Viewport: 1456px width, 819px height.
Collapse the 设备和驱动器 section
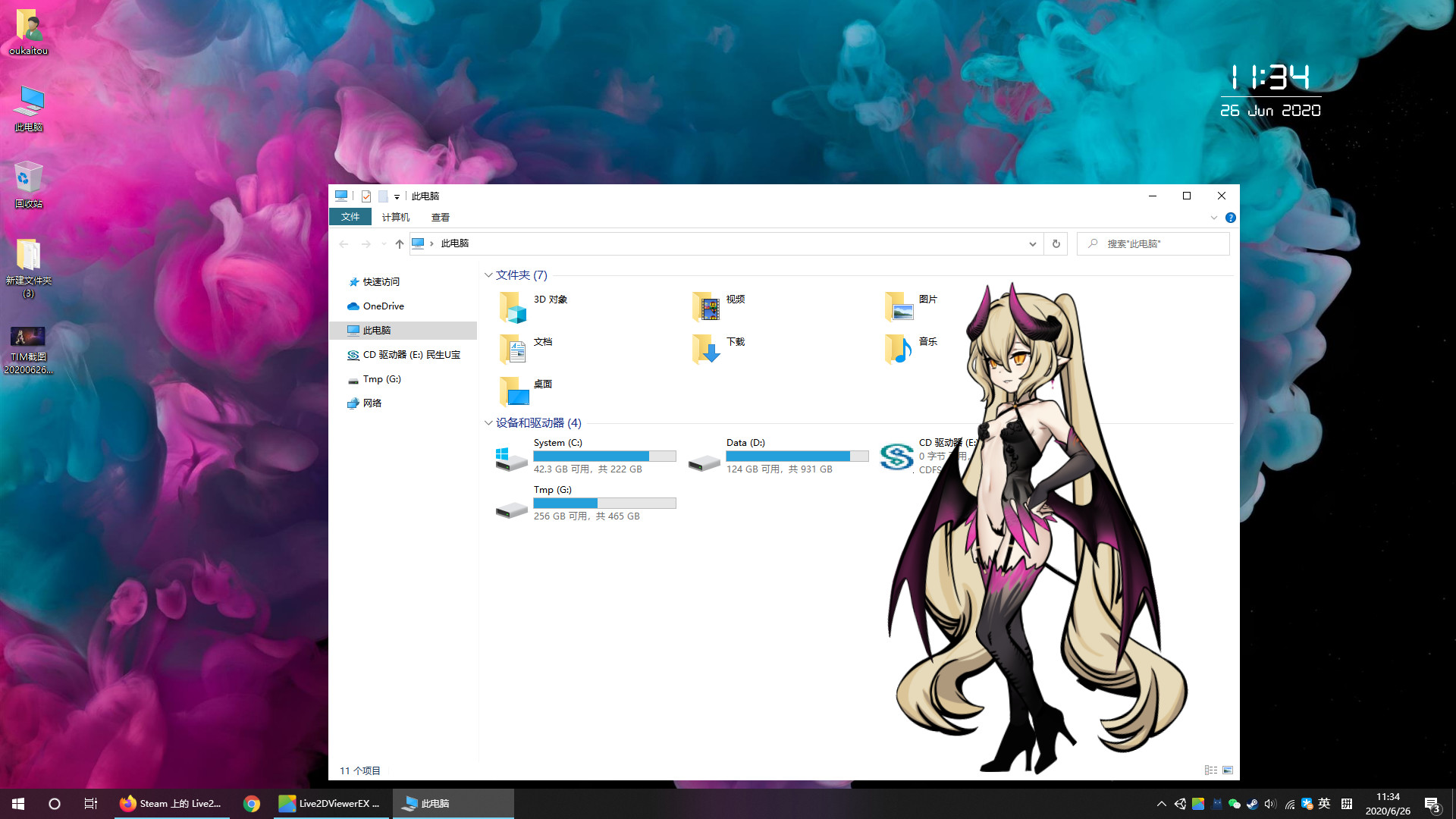pyautogui.click(x=488, y=423)
